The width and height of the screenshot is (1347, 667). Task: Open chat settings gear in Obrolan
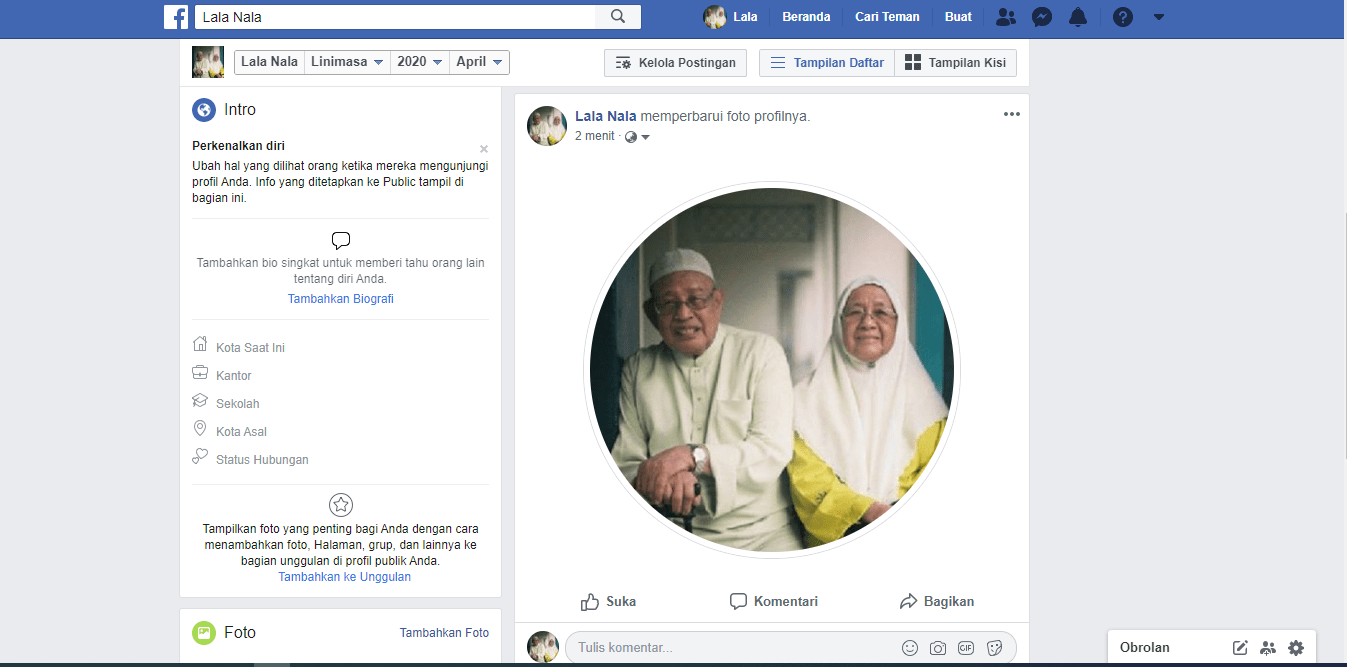pyautogui.click(x=1296, y=648)
